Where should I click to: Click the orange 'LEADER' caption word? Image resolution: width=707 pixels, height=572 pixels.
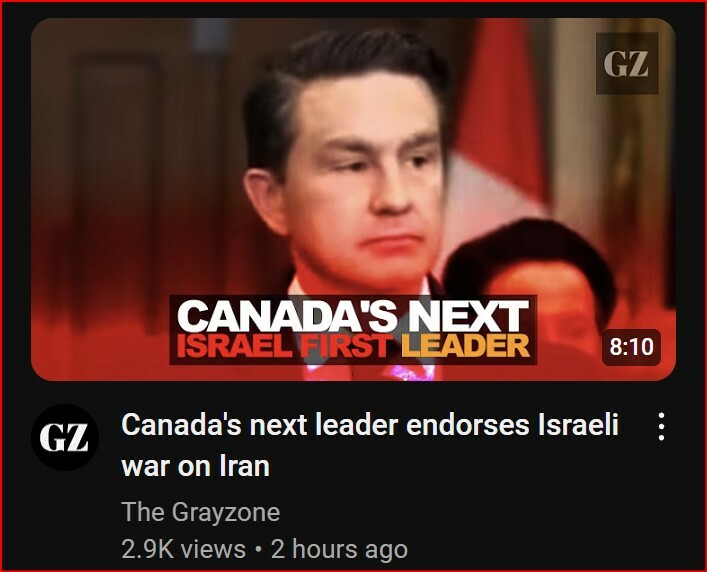(x=465, y=347)
